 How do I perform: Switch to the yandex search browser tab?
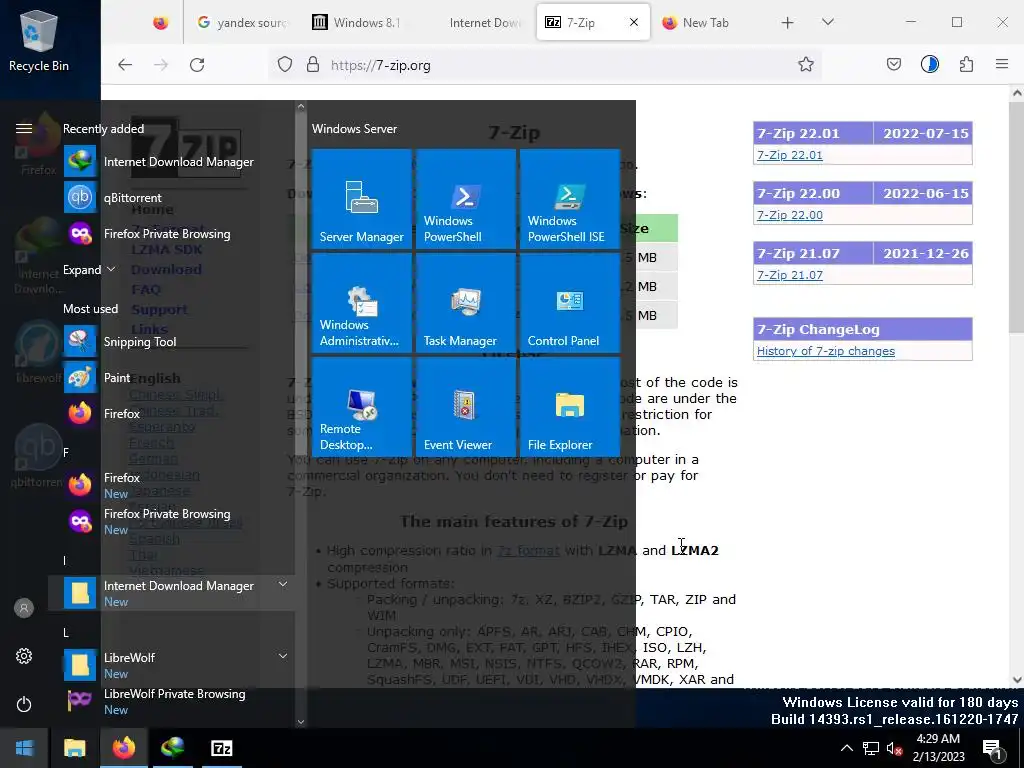243,22
